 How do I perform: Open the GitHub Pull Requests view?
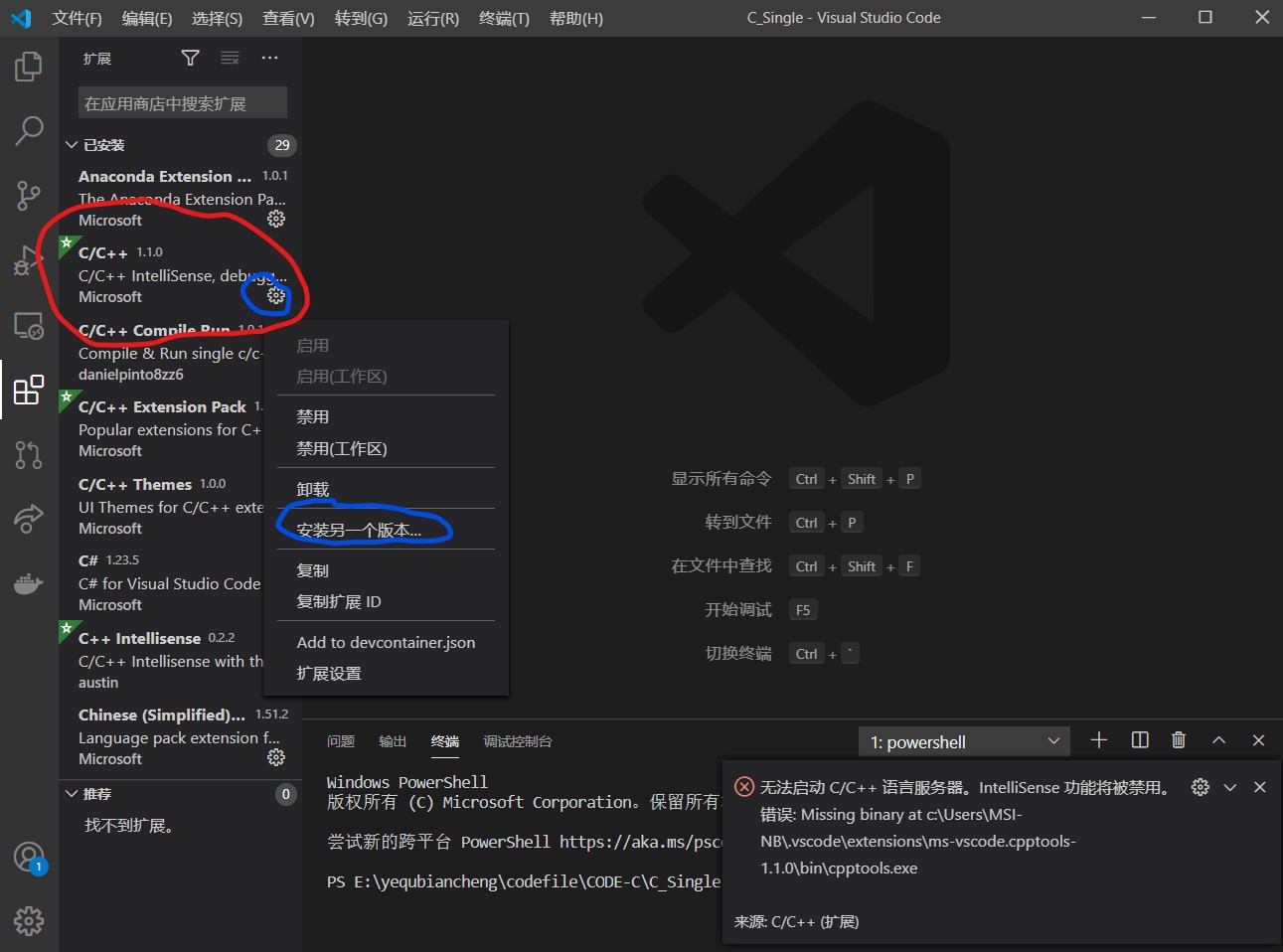pos(29,454)
